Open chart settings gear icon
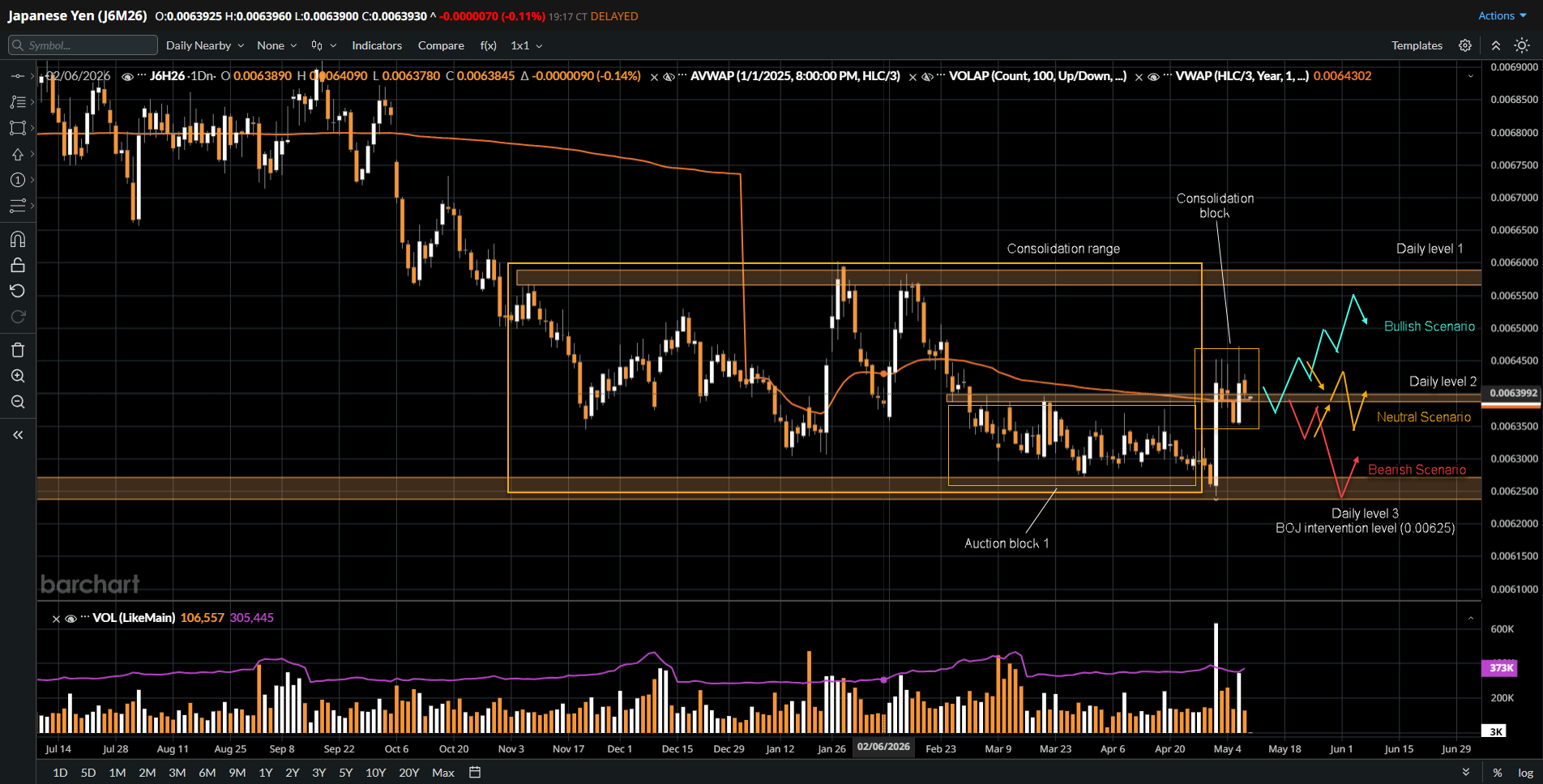The height and width of the screenshot is (784, 1543). (x=1465, y=45)
